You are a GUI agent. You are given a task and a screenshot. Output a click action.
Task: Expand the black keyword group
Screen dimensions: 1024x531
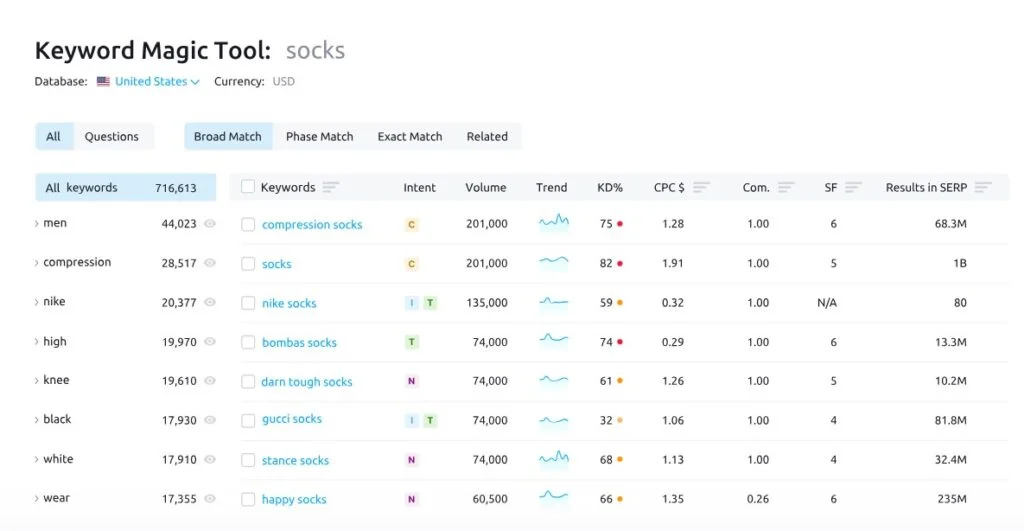coord(37,419)
